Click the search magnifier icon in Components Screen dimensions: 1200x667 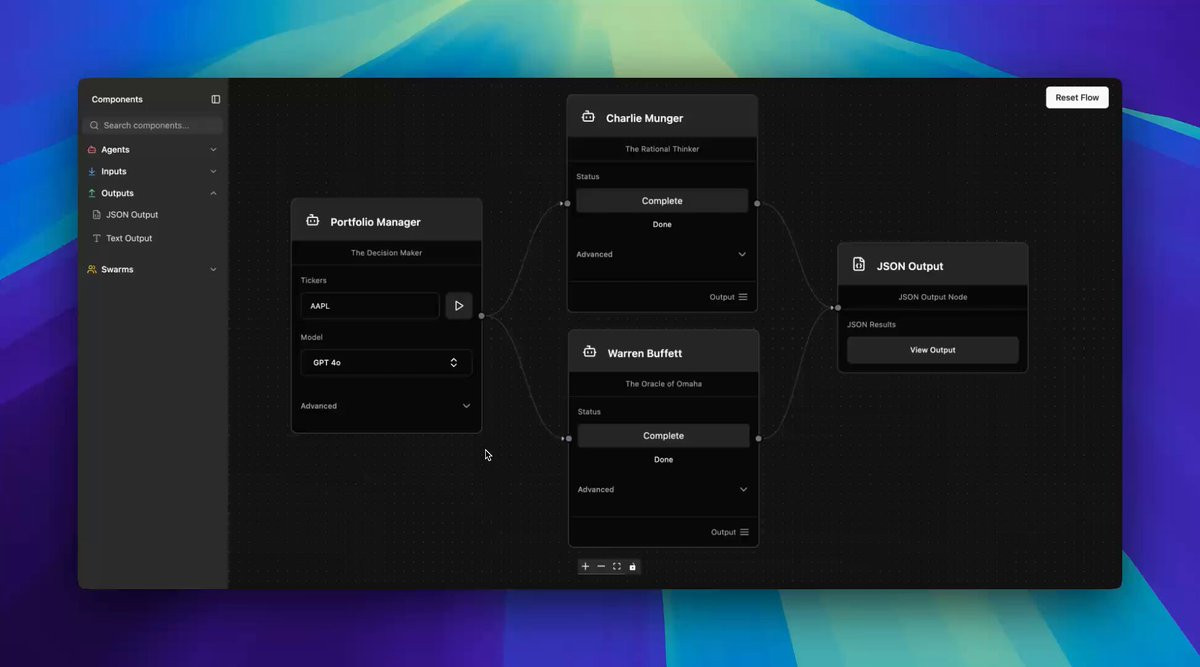tap(94, 125)
